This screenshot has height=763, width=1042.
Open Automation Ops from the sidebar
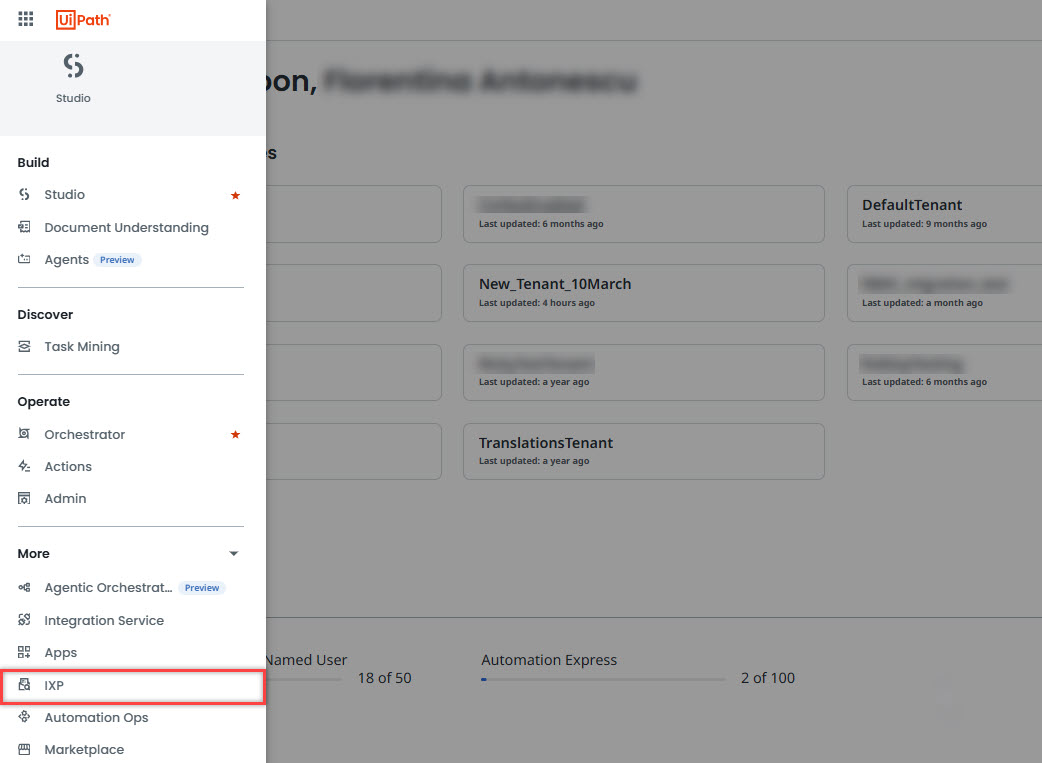[96, 717]
